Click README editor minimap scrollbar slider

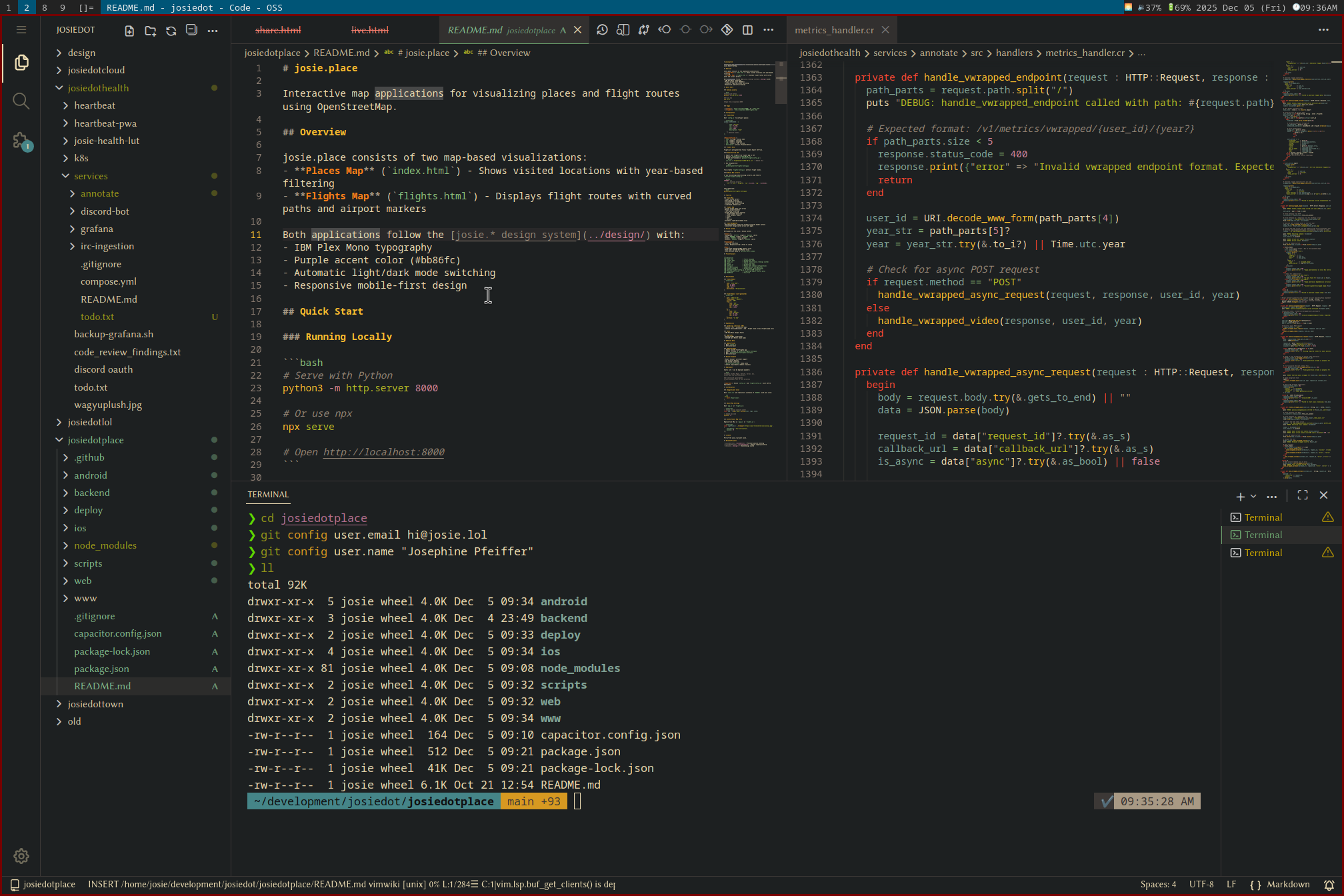[781, 83]
